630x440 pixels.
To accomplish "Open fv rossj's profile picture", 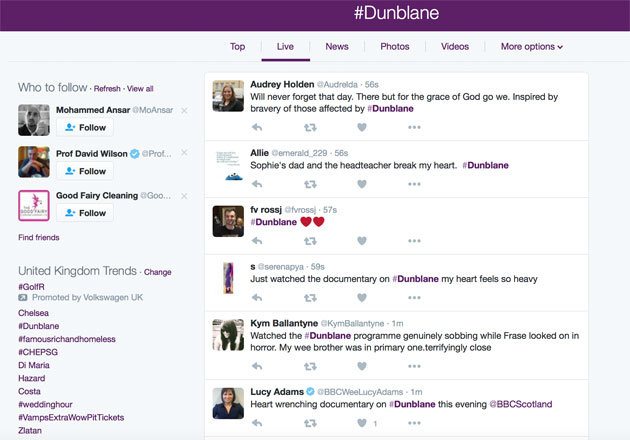I will (x=228, y=221).
